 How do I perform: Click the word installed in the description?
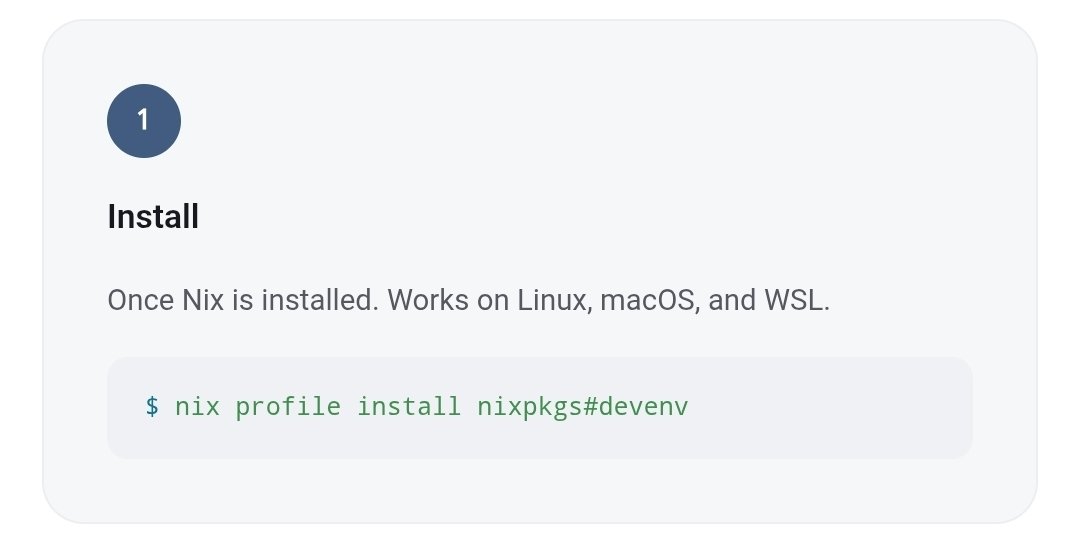point(320,300)
